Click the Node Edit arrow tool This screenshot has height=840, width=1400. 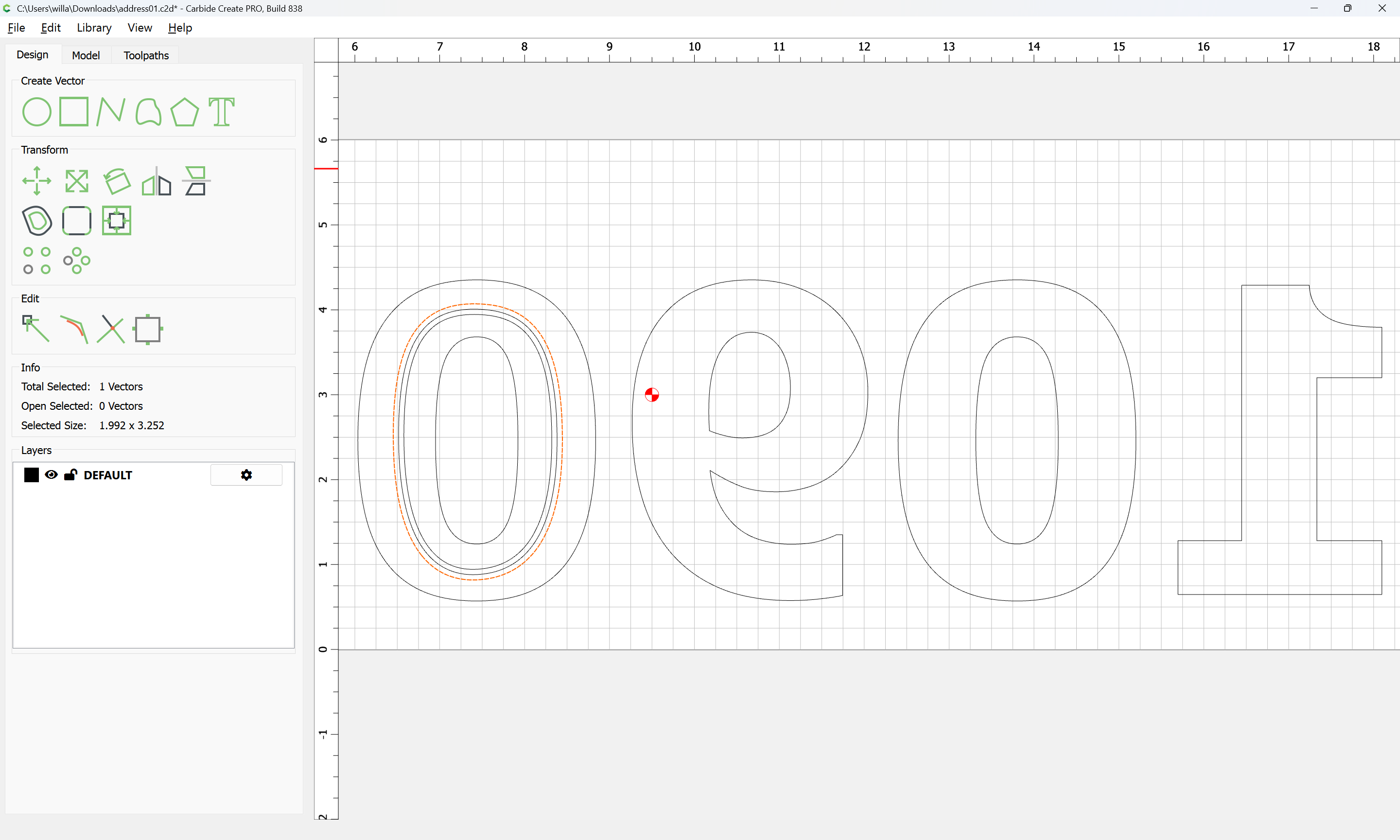pyautogui.click(x=35, y=329)
